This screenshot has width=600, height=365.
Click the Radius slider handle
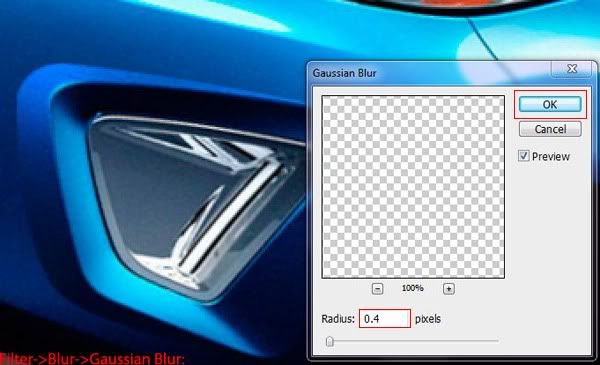(x=329, y=341)
